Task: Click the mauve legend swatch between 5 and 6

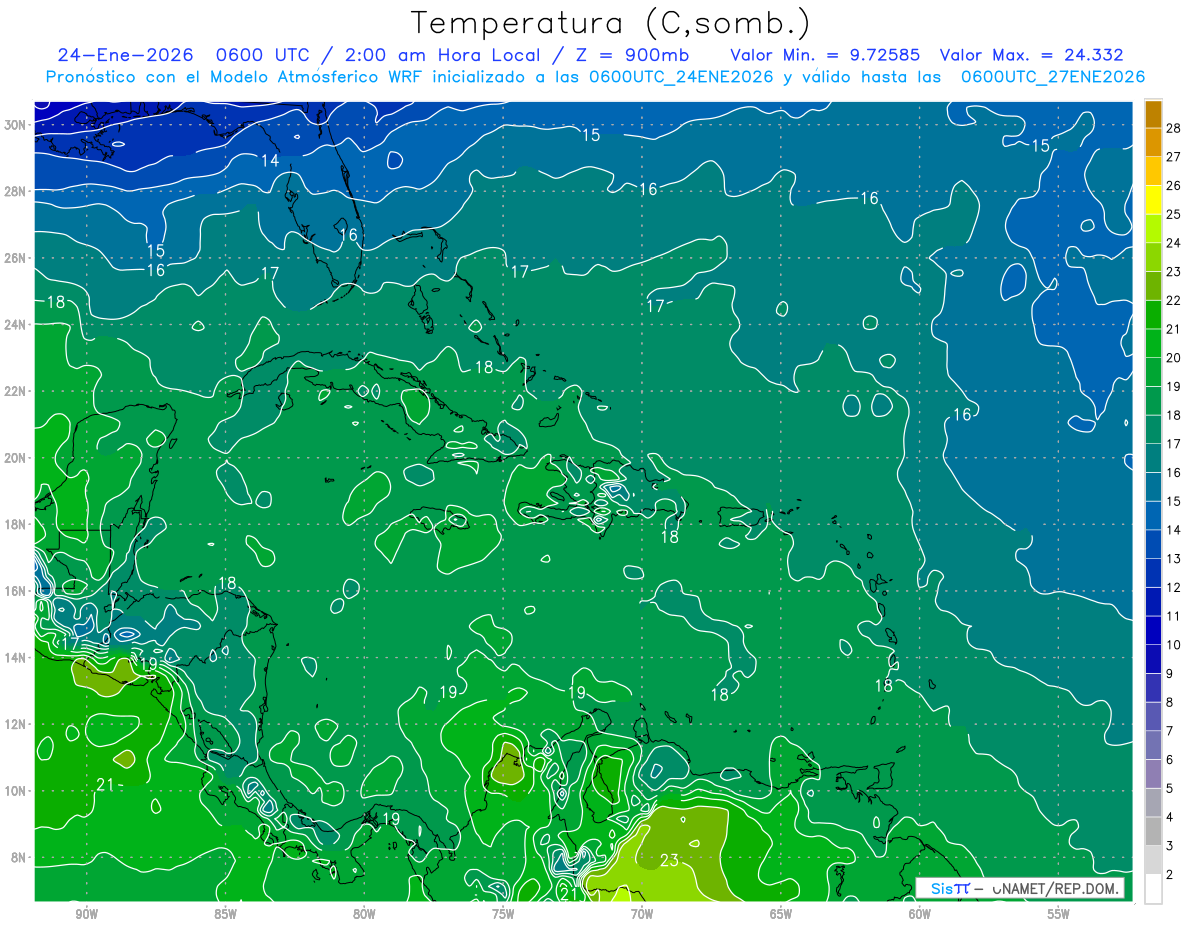Action: pos(1153,774)
